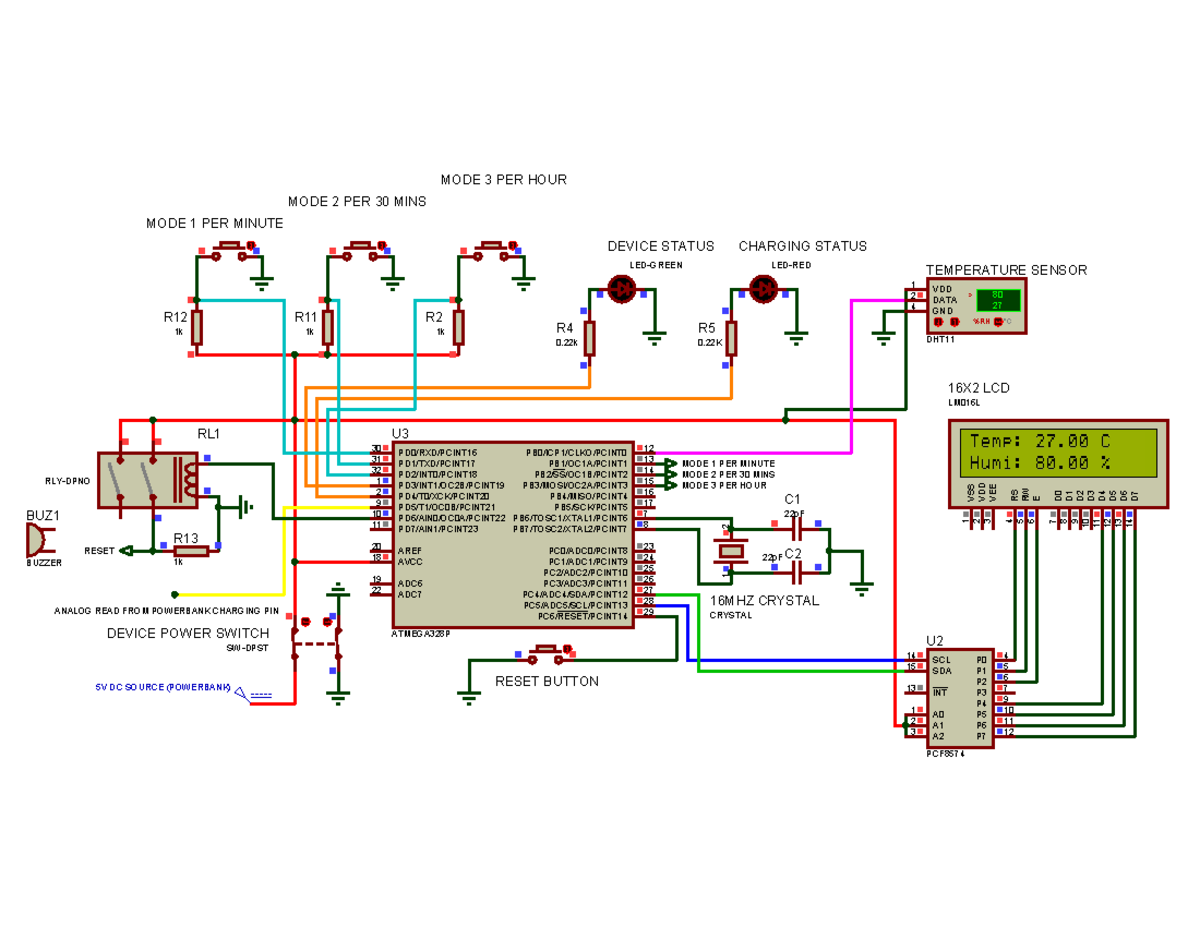1200x927 pixels.
Task: Select resistor R12 in the schematic
Action: click(197, 327)
